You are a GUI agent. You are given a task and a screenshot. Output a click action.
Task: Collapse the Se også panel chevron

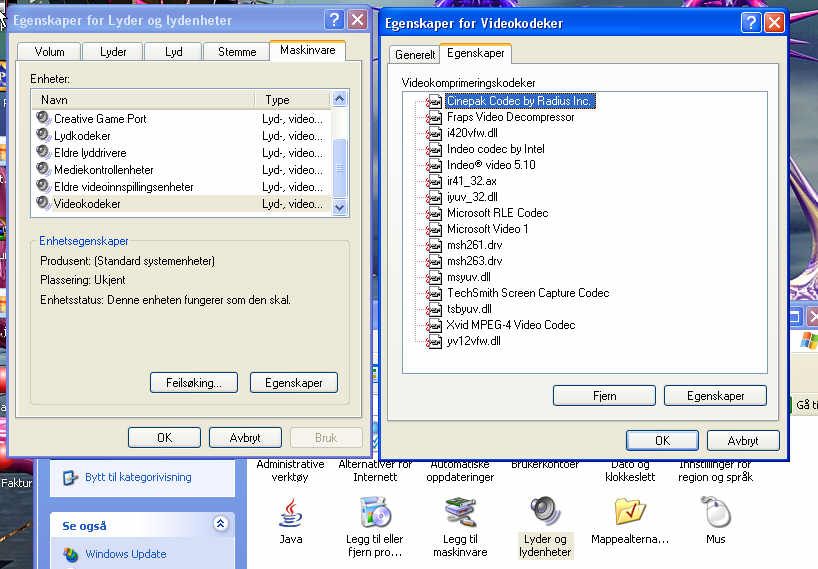[221, 524]
